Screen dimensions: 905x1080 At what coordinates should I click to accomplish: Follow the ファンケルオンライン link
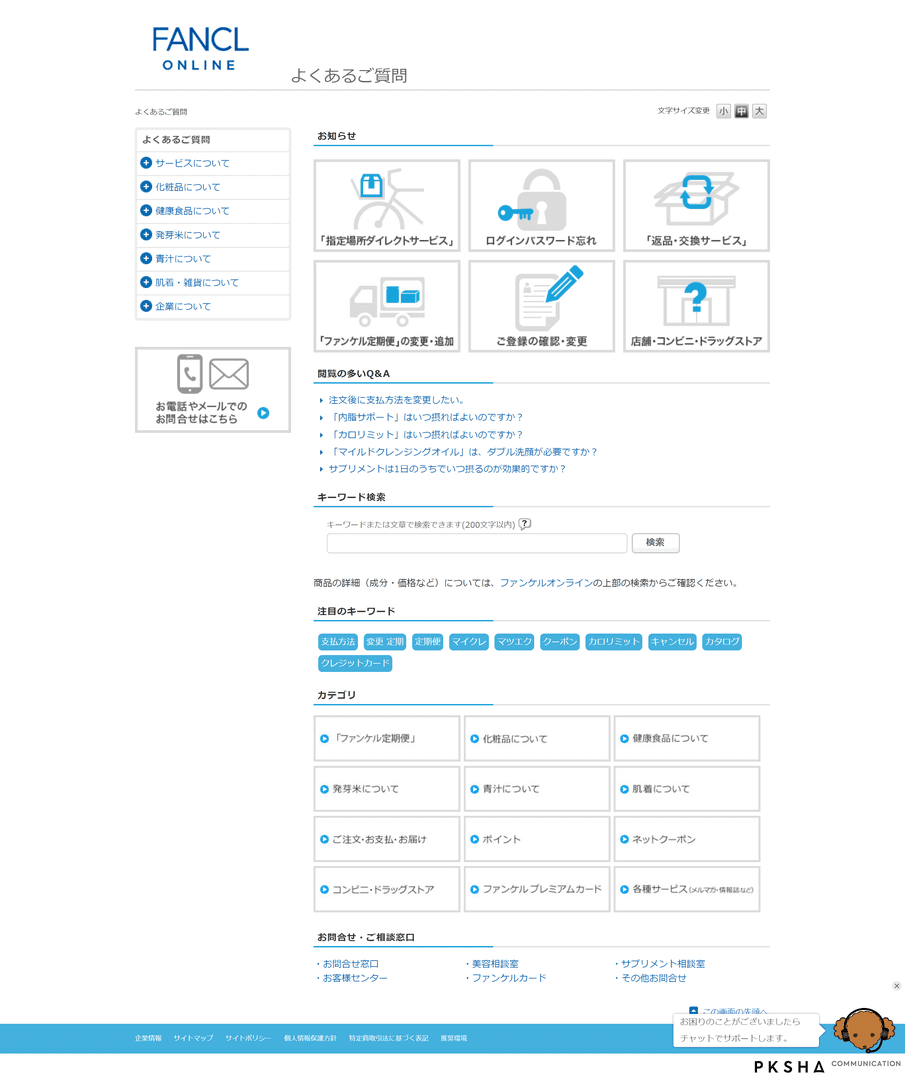click(546, 583)
